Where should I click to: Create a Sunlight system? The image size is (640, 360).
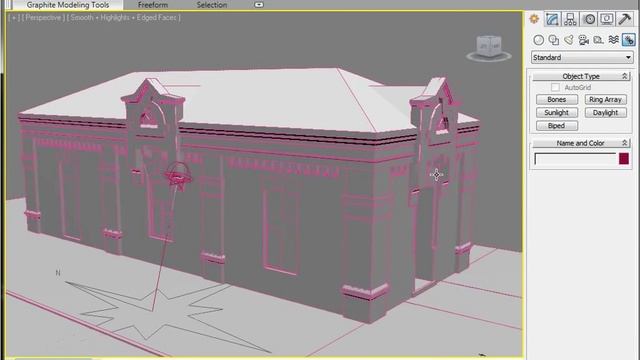[x=557, y=113]
